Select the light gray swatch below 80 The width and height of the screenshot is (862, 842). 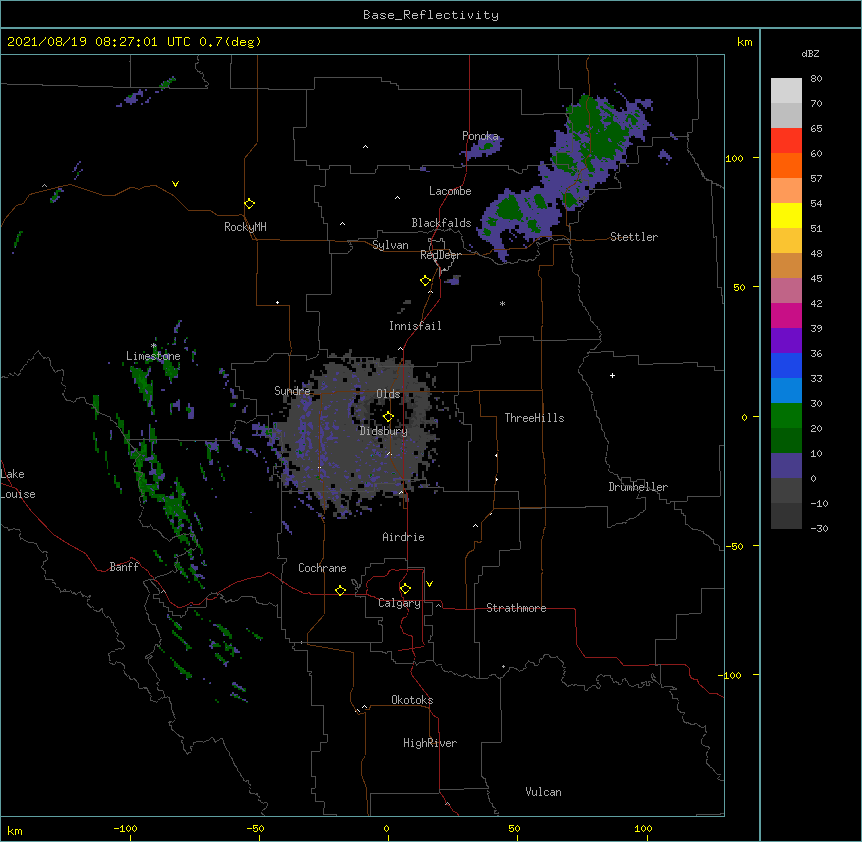786,91
